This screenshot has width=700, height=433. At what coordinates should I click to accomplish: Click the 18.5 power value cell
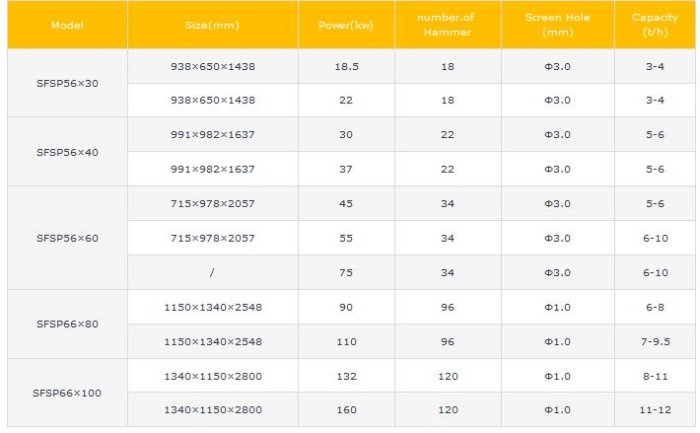pyautogui.click(x=346, y=66)
